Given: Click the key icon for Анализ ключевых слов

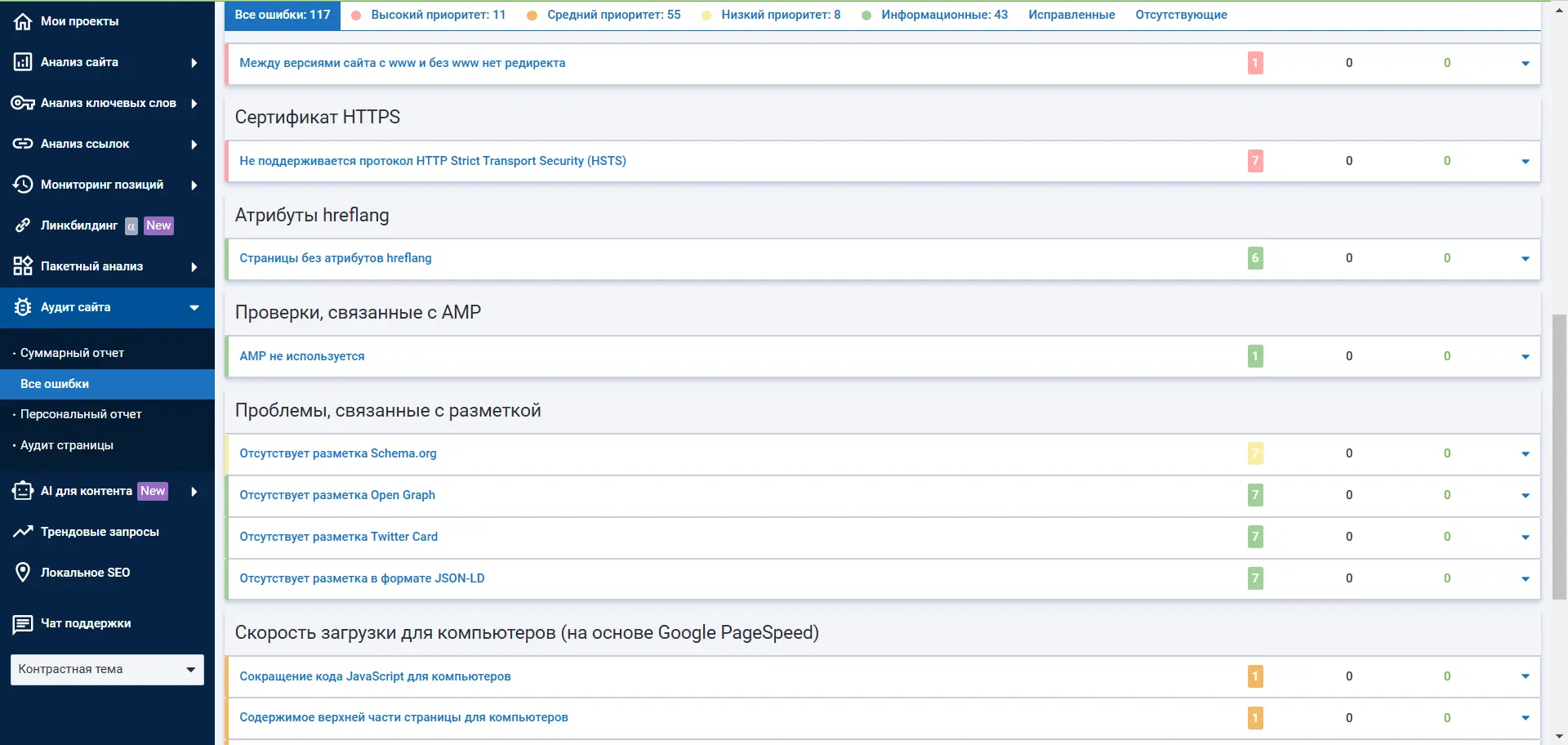Looking at the screenshot, I should pos(23,103).
